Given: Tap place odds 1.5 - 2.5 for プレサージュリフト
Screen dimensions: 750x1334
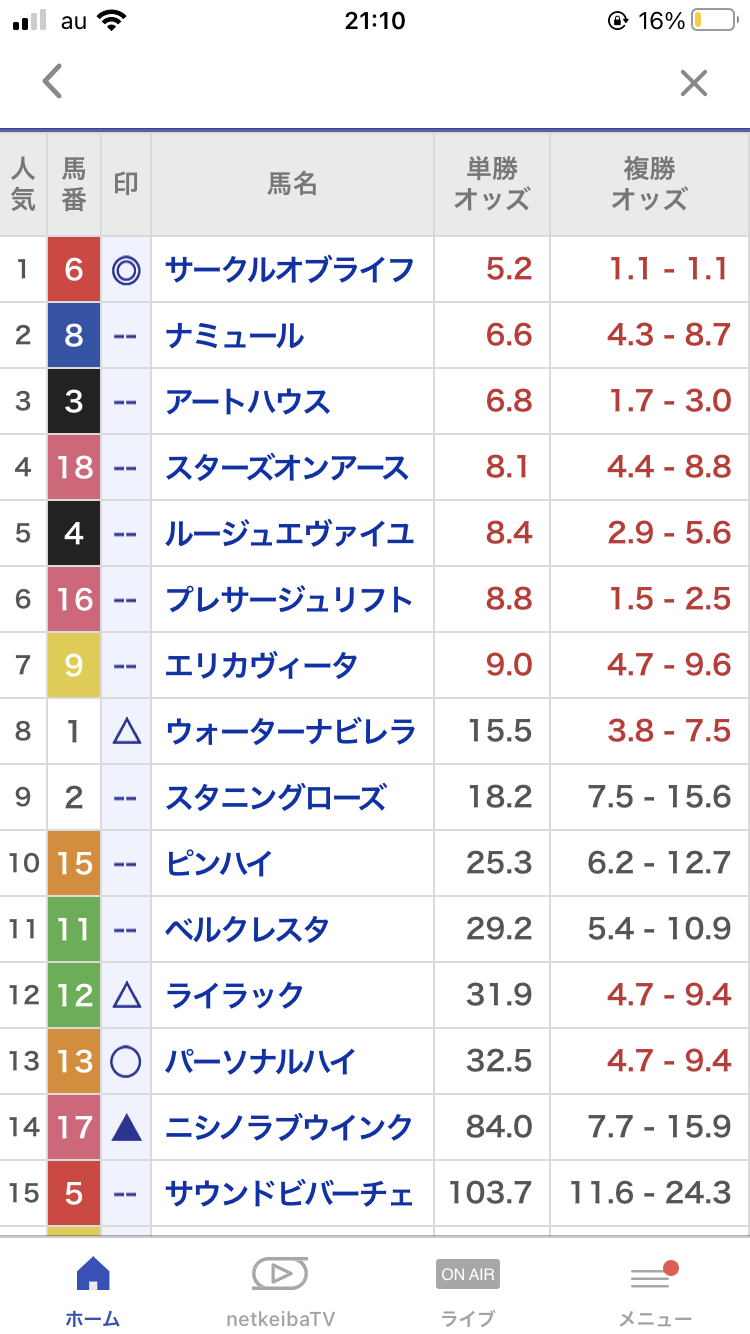Looking at the screenshot, I should point(670,600).
